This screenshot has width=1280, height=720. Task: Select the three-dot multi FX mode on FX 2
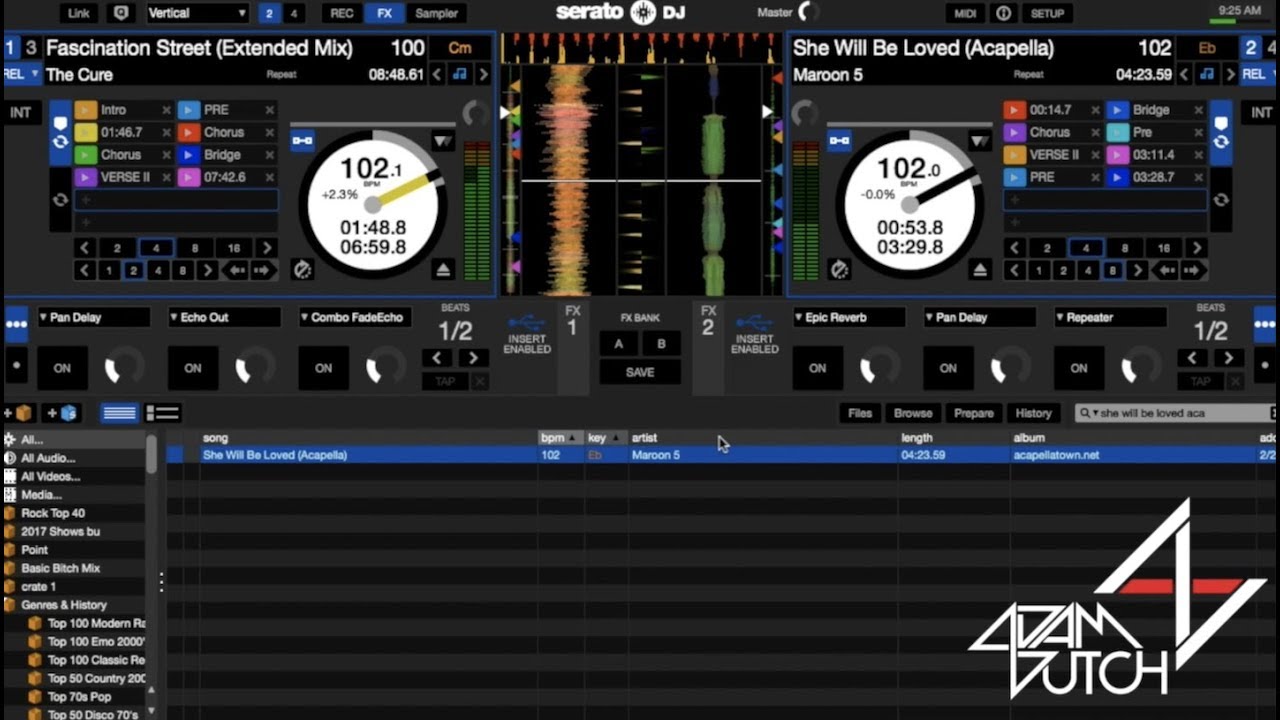pos(1265,324)
